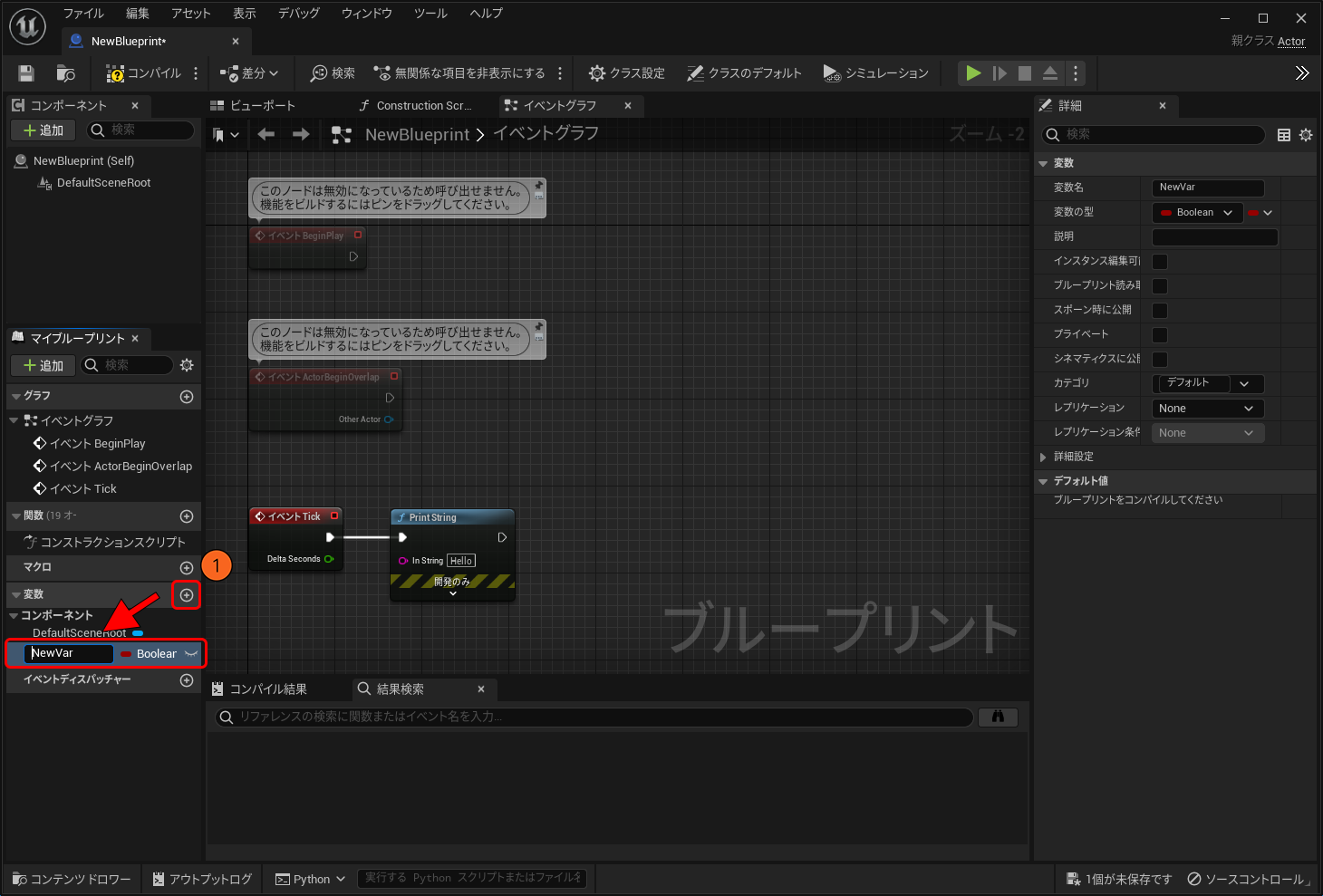Viewport: 1323px width, 896px height.
Task: Click the Compile button
Action: tap(143, 73)
